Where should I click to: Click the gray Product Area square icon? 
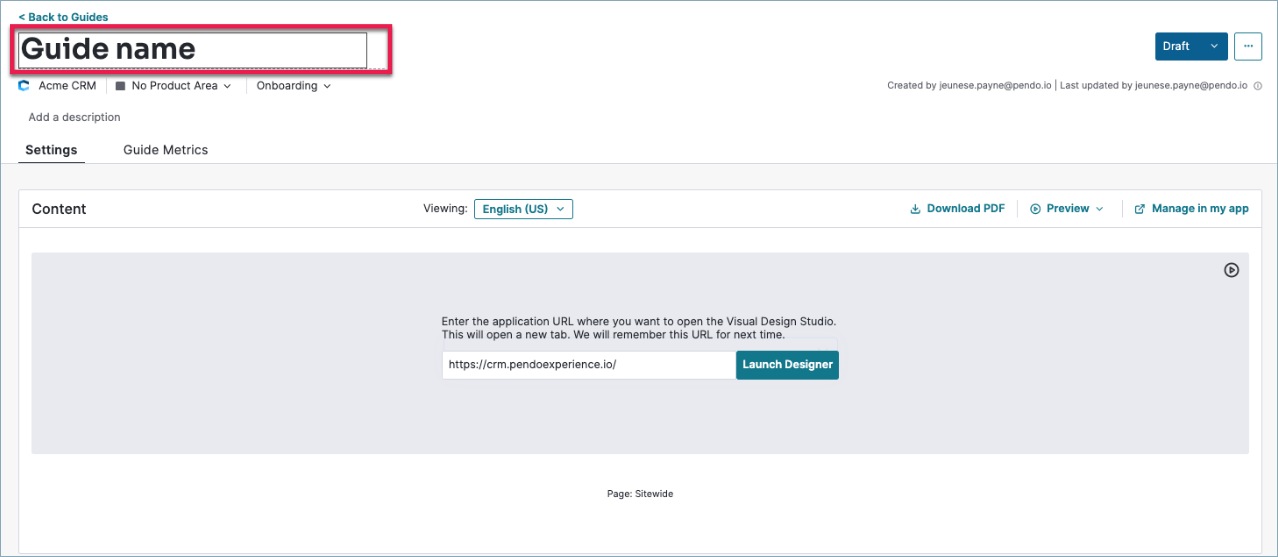point(120,86)
